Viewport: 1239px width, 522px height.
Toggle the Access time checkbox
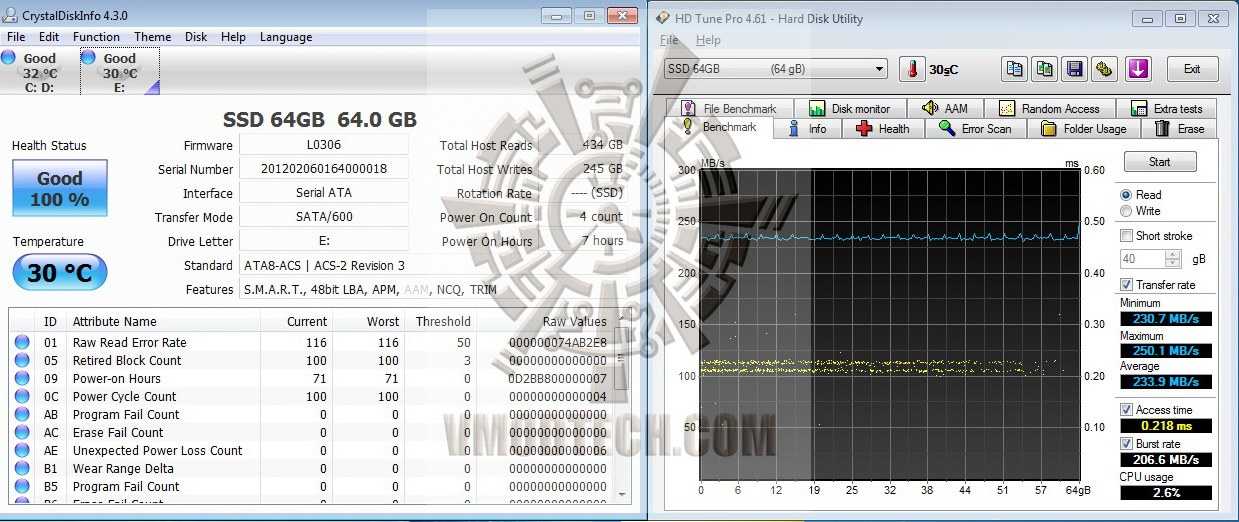1127,410
